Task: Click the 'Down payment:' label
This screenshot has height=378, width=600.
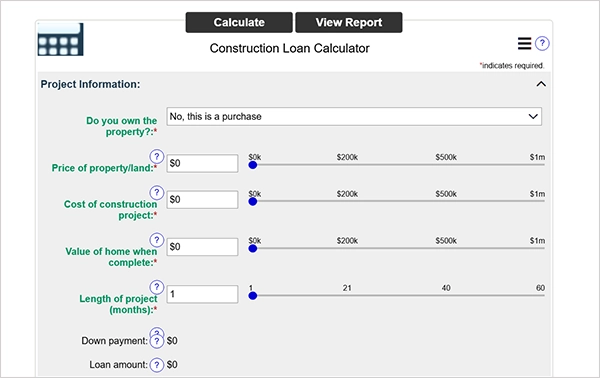Action: pyautogui.click(x=114, y=341)
